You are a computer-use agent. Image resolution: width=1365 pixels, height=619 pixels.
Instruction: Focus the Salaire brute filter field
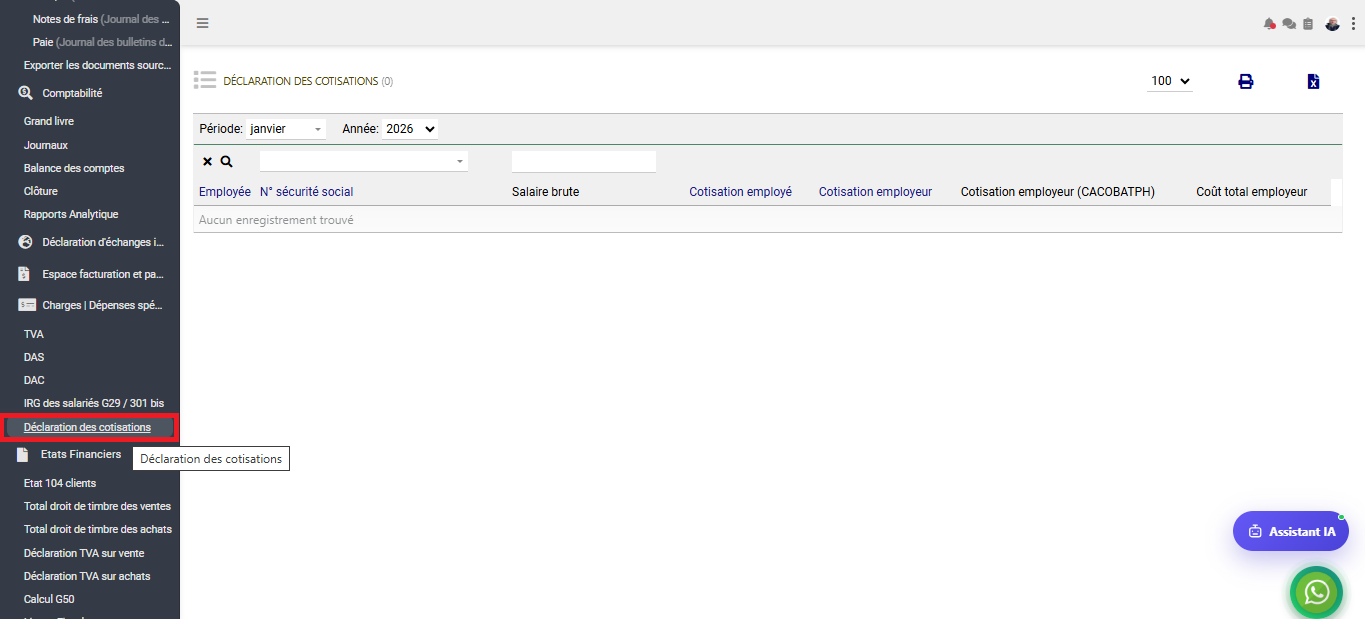pyautogui.click(x=584, y=161)
